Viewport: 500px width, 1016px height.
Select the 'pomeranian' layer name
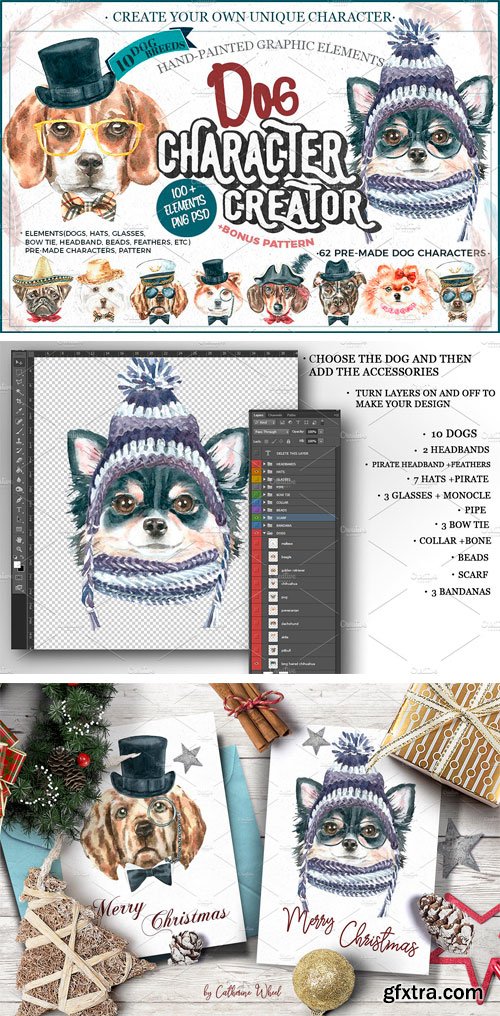(x=290, y=610)
